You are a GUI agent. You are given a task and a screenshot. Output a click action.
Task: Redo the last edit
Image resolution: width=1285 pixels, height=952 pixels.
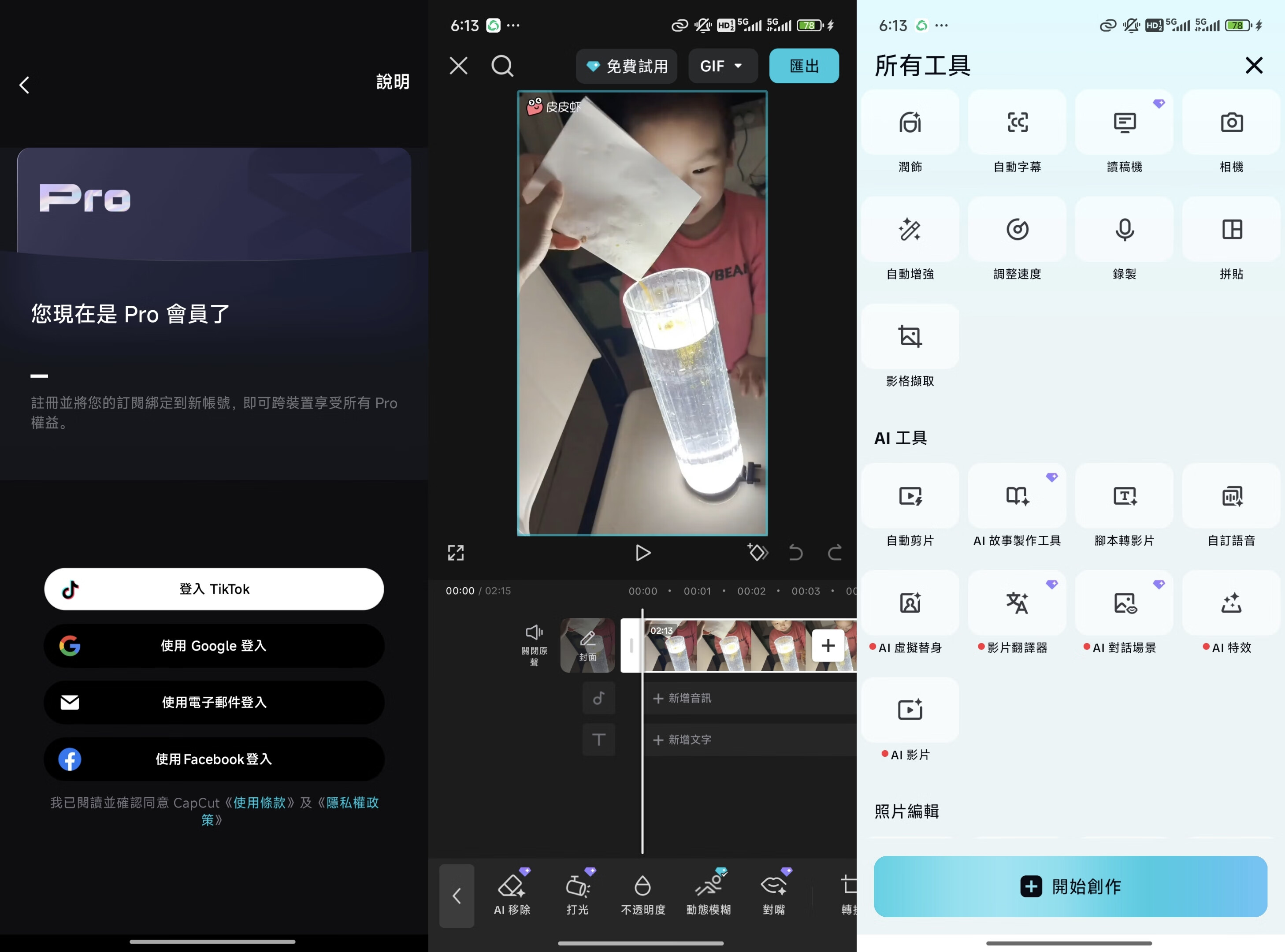tap(835, 553)
